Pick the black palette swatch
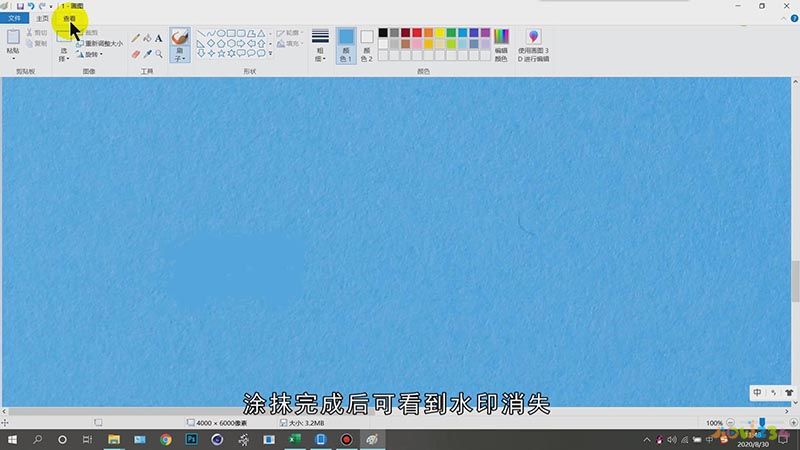Viewport: 800px width, 450px height. (x=383, y=33)
